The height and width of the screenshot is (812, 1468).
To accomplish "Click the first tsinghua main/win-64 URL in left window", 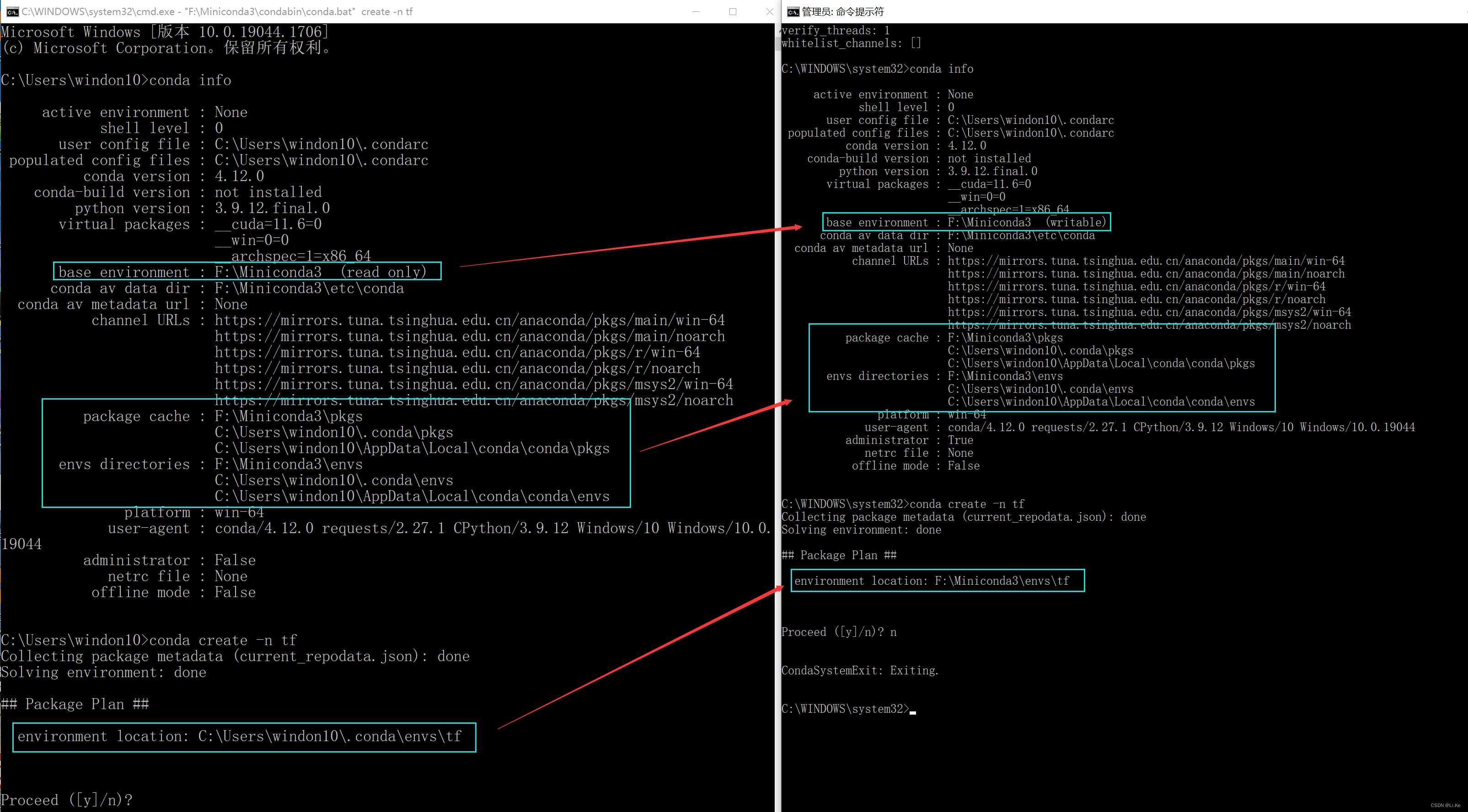I will coord(469,320).
